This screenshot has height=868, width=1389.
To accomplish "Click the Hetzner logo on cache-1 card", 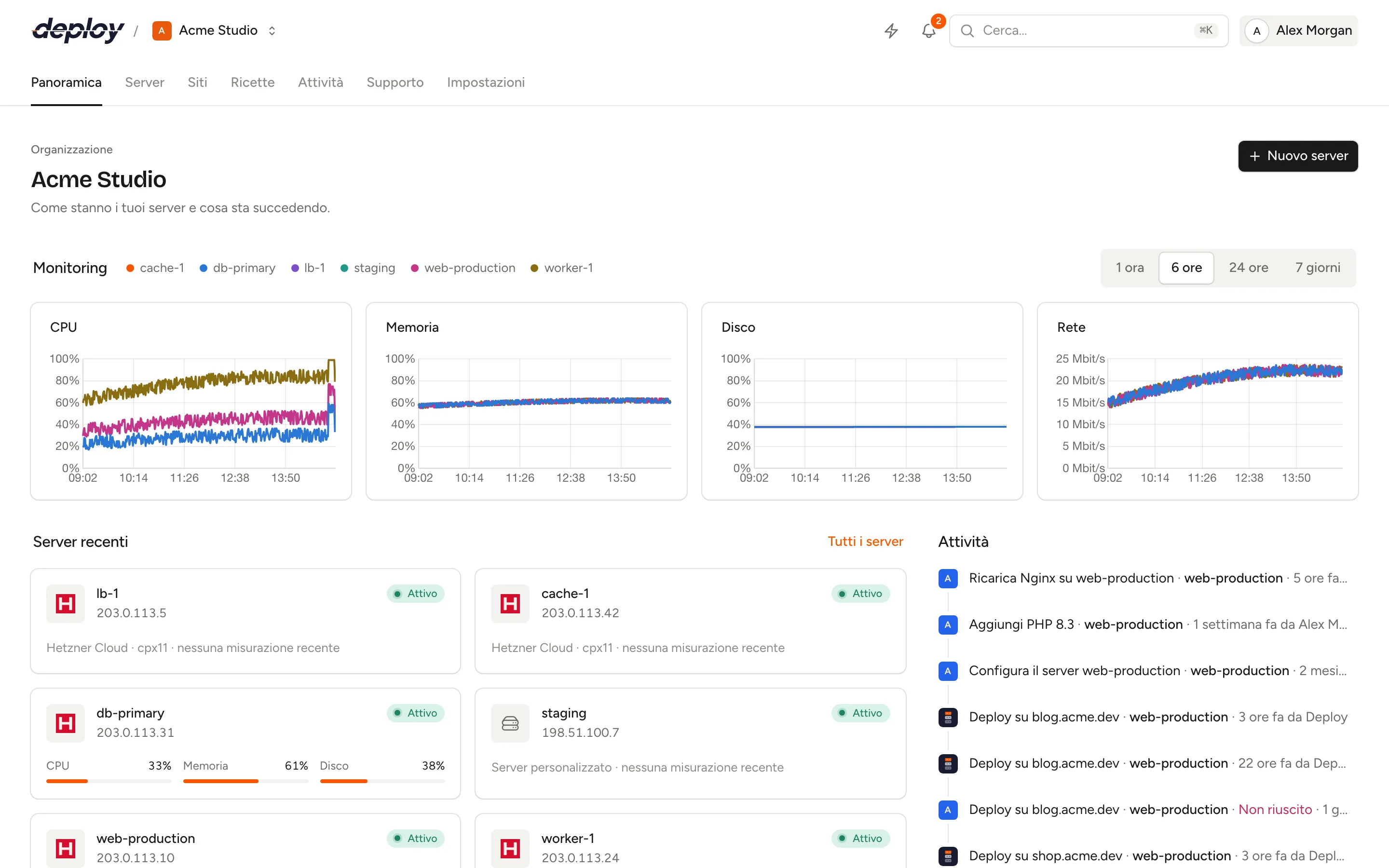I will click(x=510, y=603).
